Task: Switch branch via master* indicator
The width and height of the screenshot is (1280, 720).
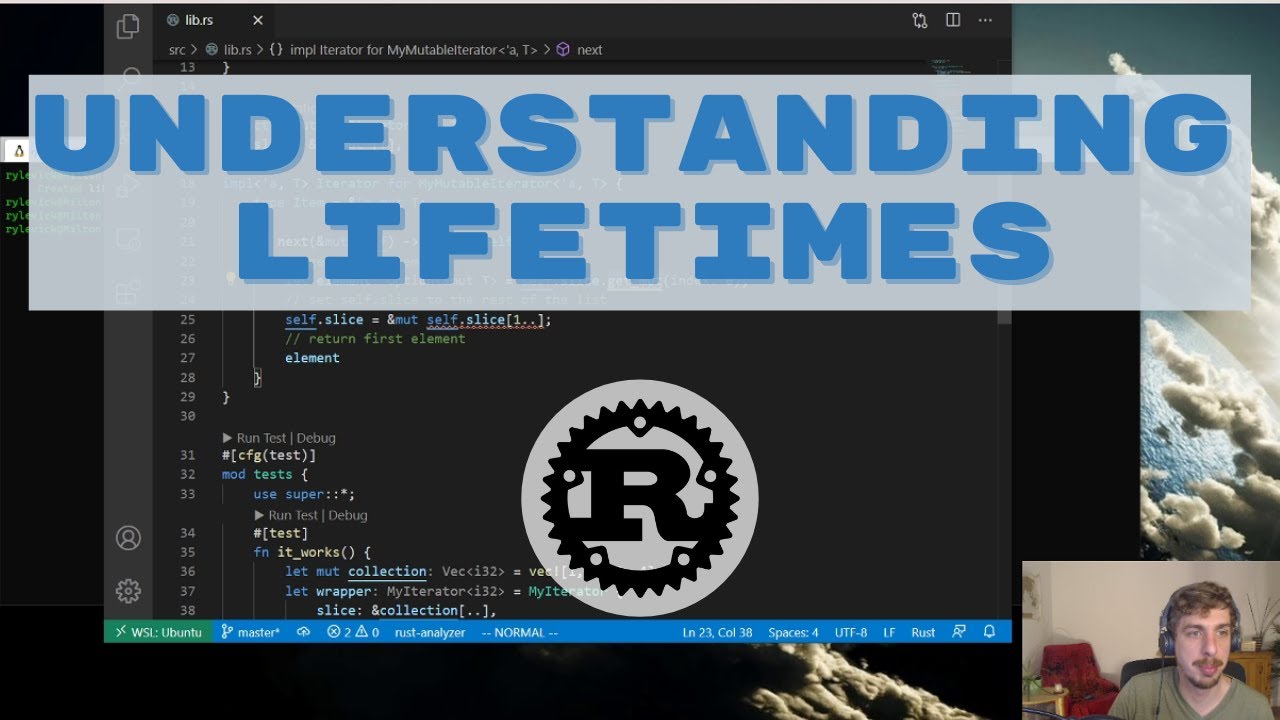Action: coord(251,632)
